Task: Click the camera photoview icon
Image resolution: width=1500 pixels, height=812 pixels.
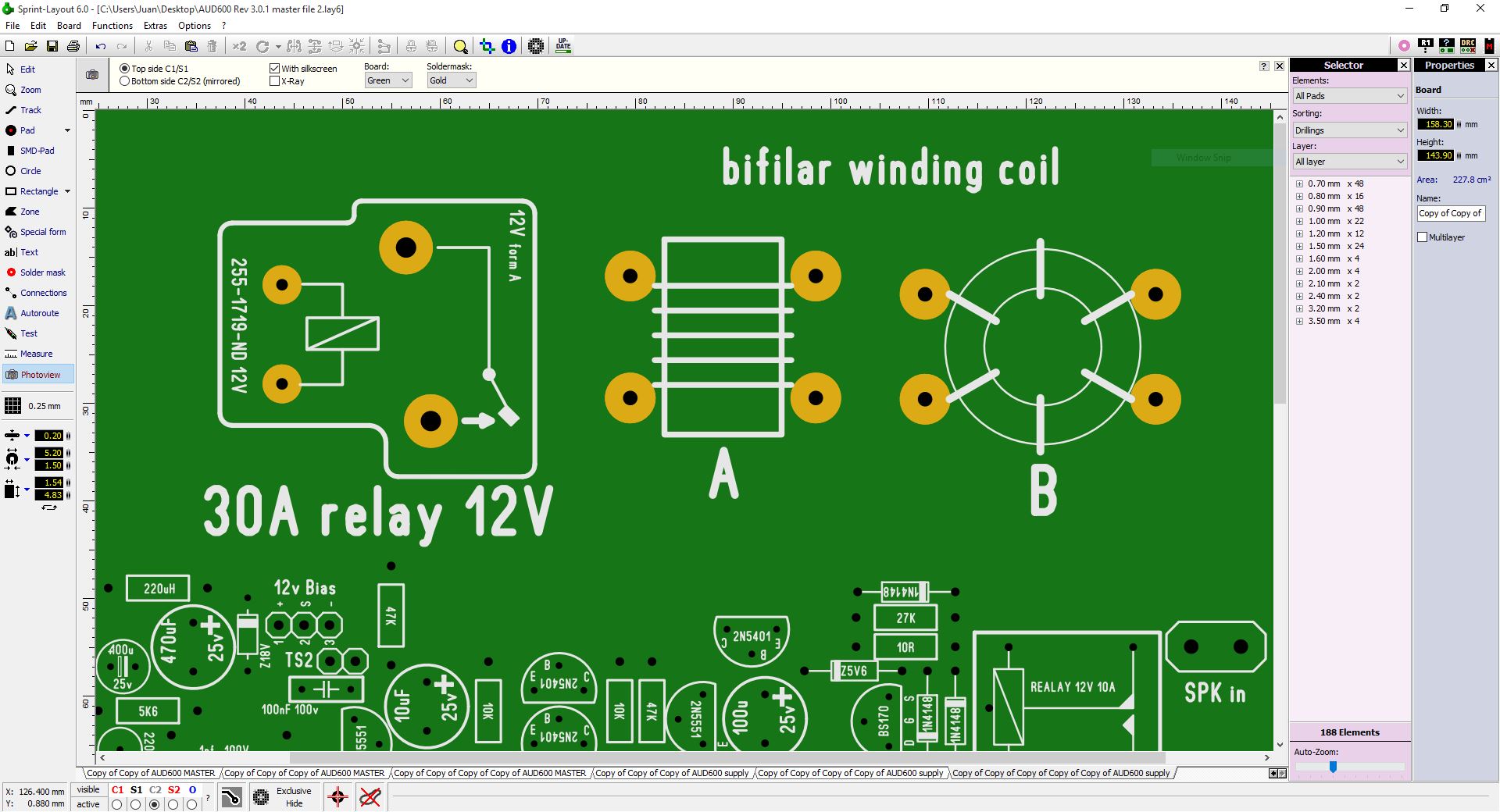Action: click(x=92, y=74)
